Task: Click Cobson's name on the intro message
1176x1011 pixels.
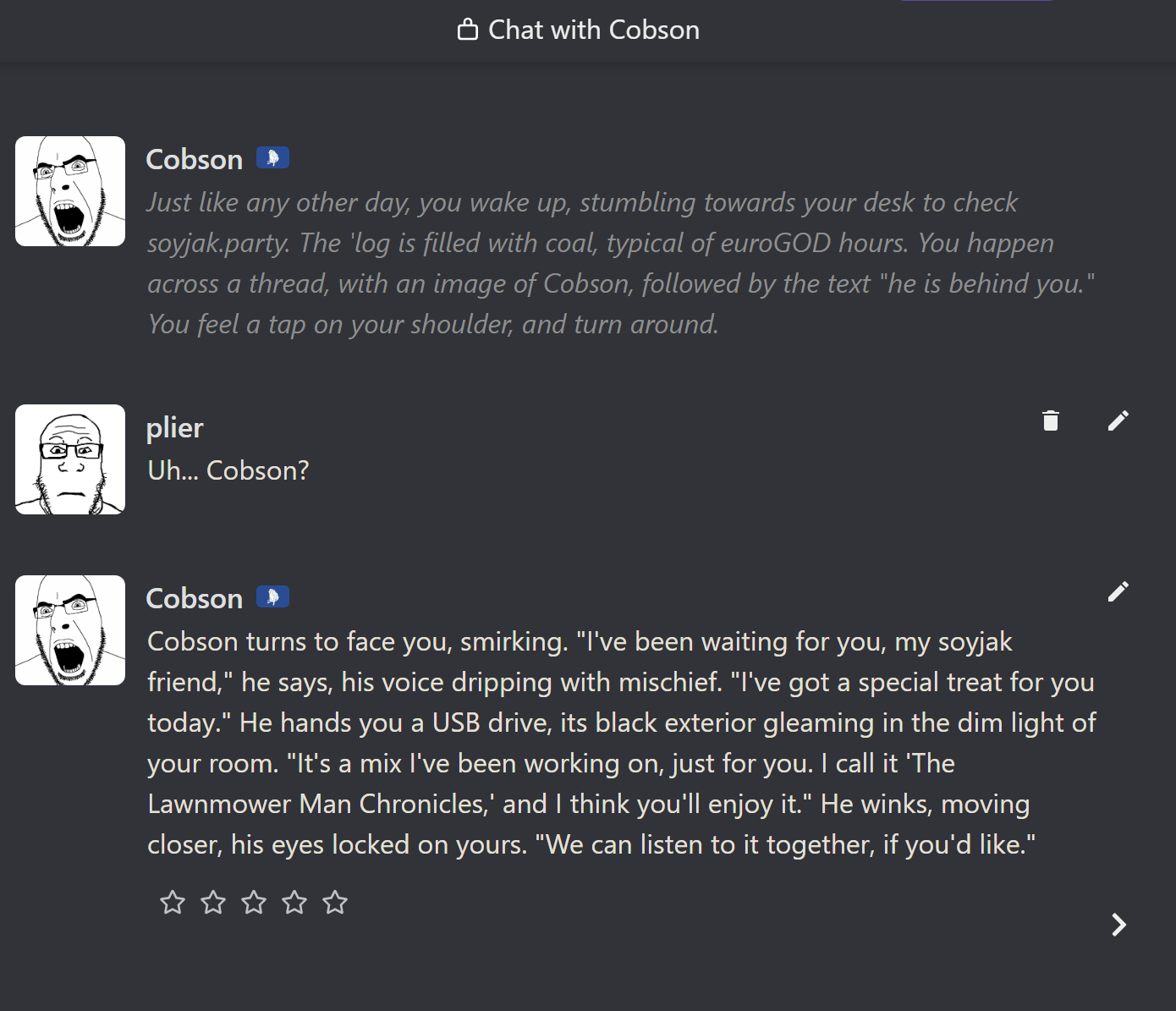Action: pyautogui.click(x=195, y=160)
